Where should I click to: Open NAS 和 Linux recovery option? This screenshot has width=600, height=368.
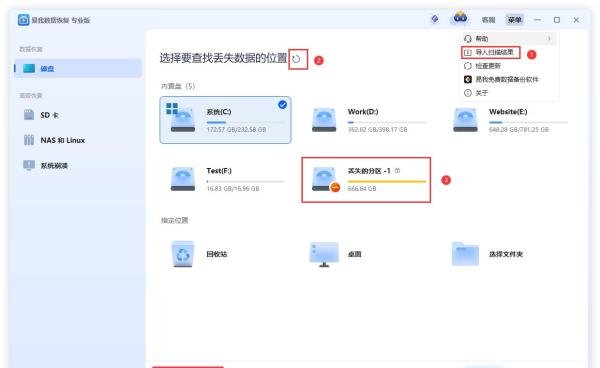(x=54, y=140)
